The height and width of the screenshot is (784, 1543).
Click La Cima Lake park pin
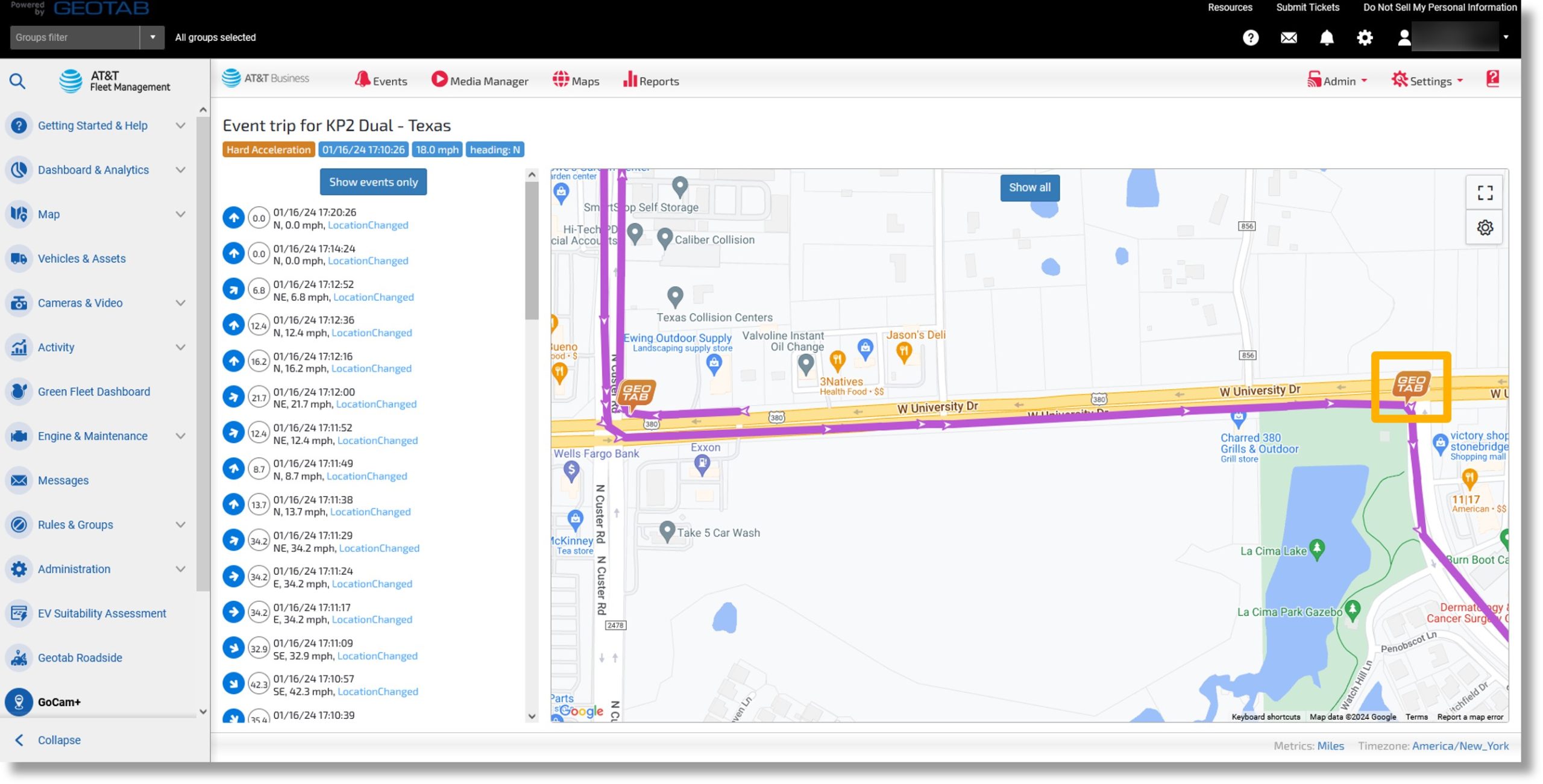pos(1317,549)
